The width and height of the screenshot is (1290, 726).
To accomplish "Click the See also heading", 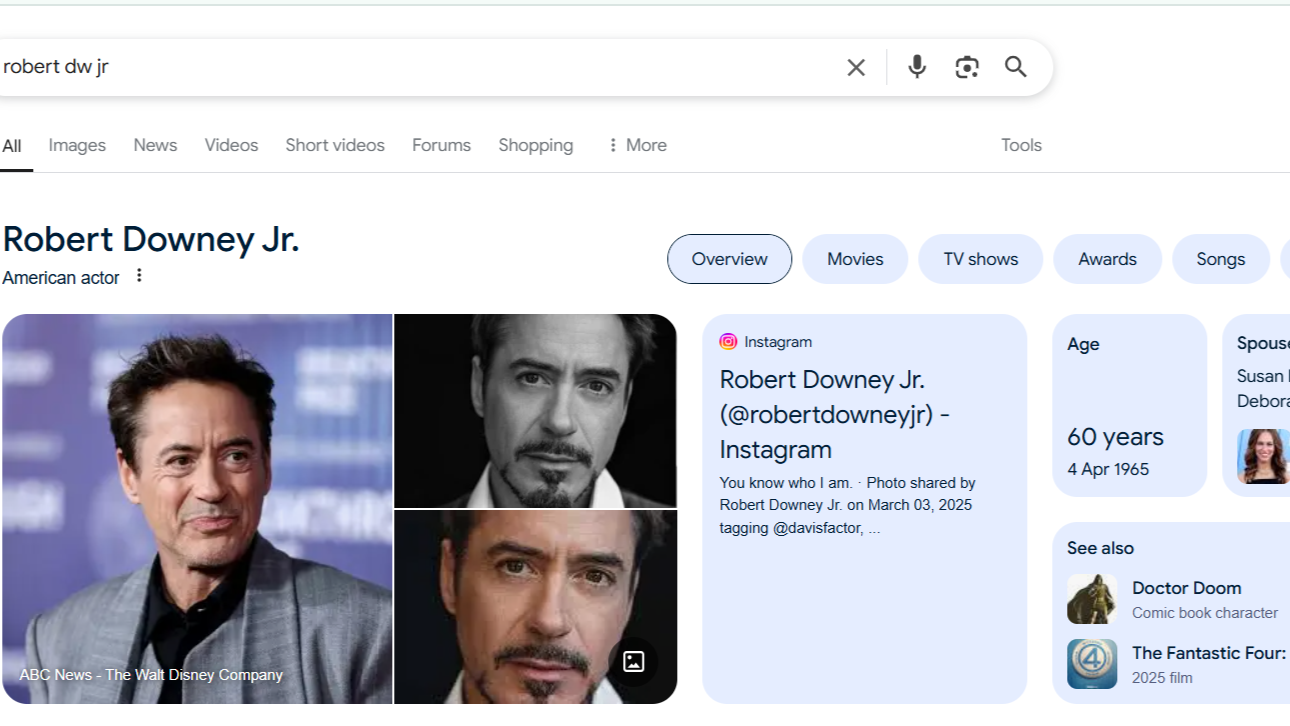I will (x=1100, y=548).
